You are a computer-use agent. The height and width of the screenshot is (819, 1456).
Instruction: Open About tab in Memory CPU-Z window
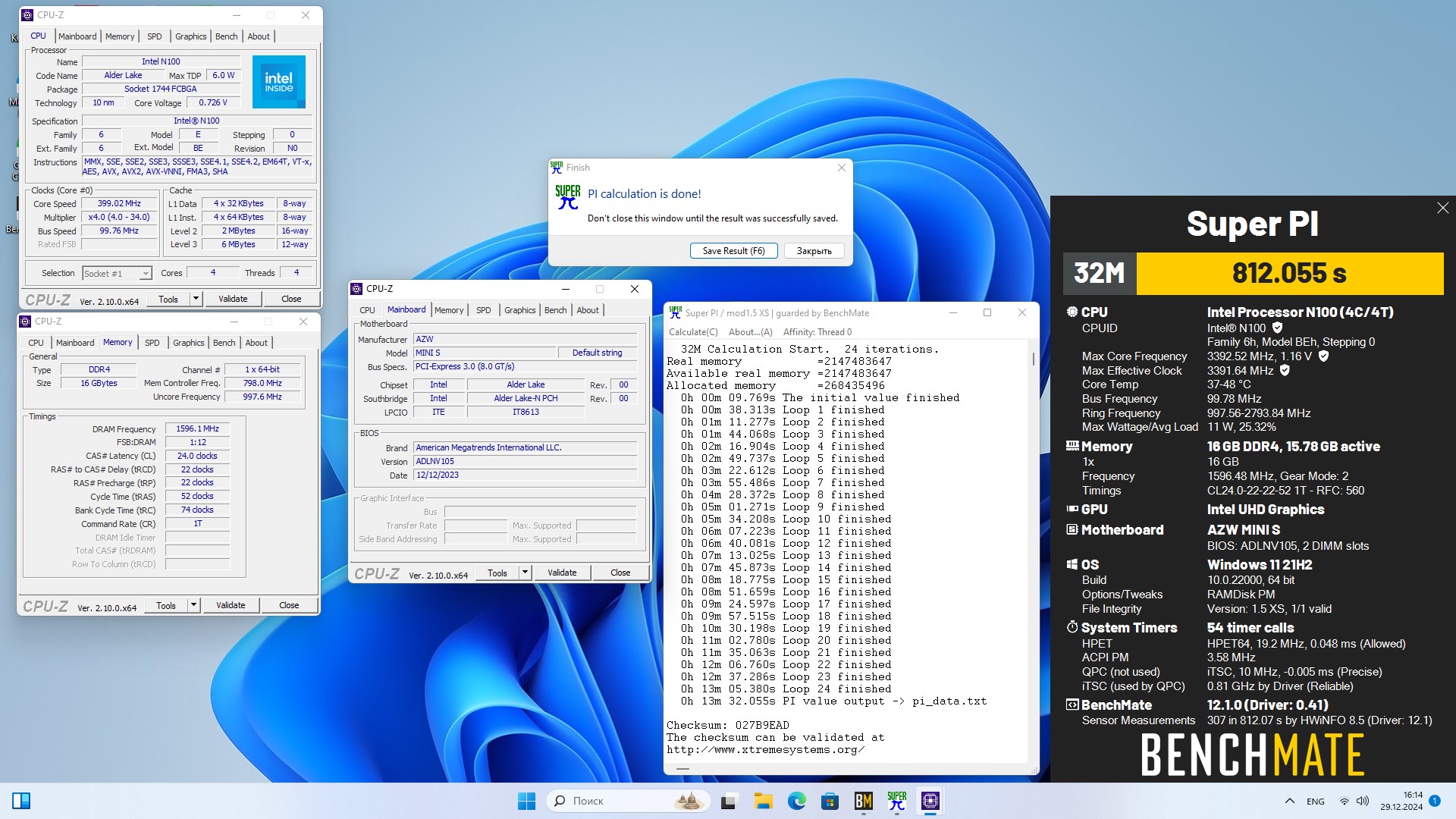click(x=256, y=343)
